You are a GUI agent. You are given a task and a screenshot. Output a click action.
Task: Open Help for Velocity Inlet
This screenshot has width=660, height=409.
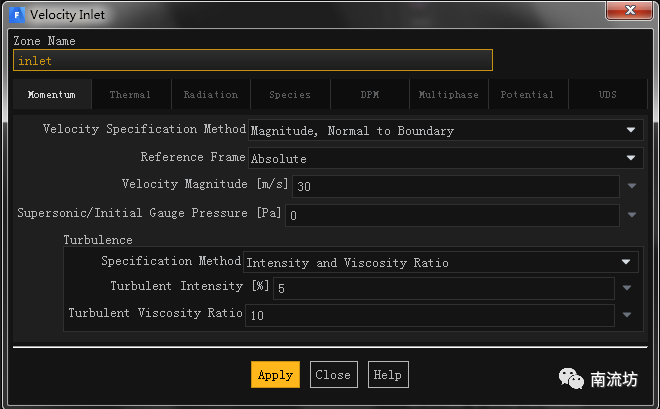387,375
